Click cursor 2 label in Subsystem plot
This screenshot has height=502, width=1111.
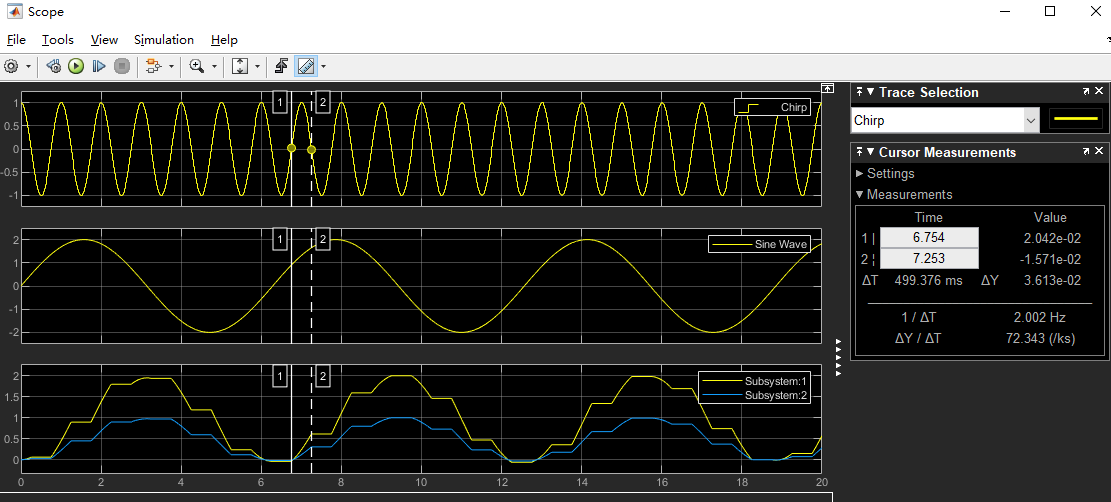(x=322, y=376)
